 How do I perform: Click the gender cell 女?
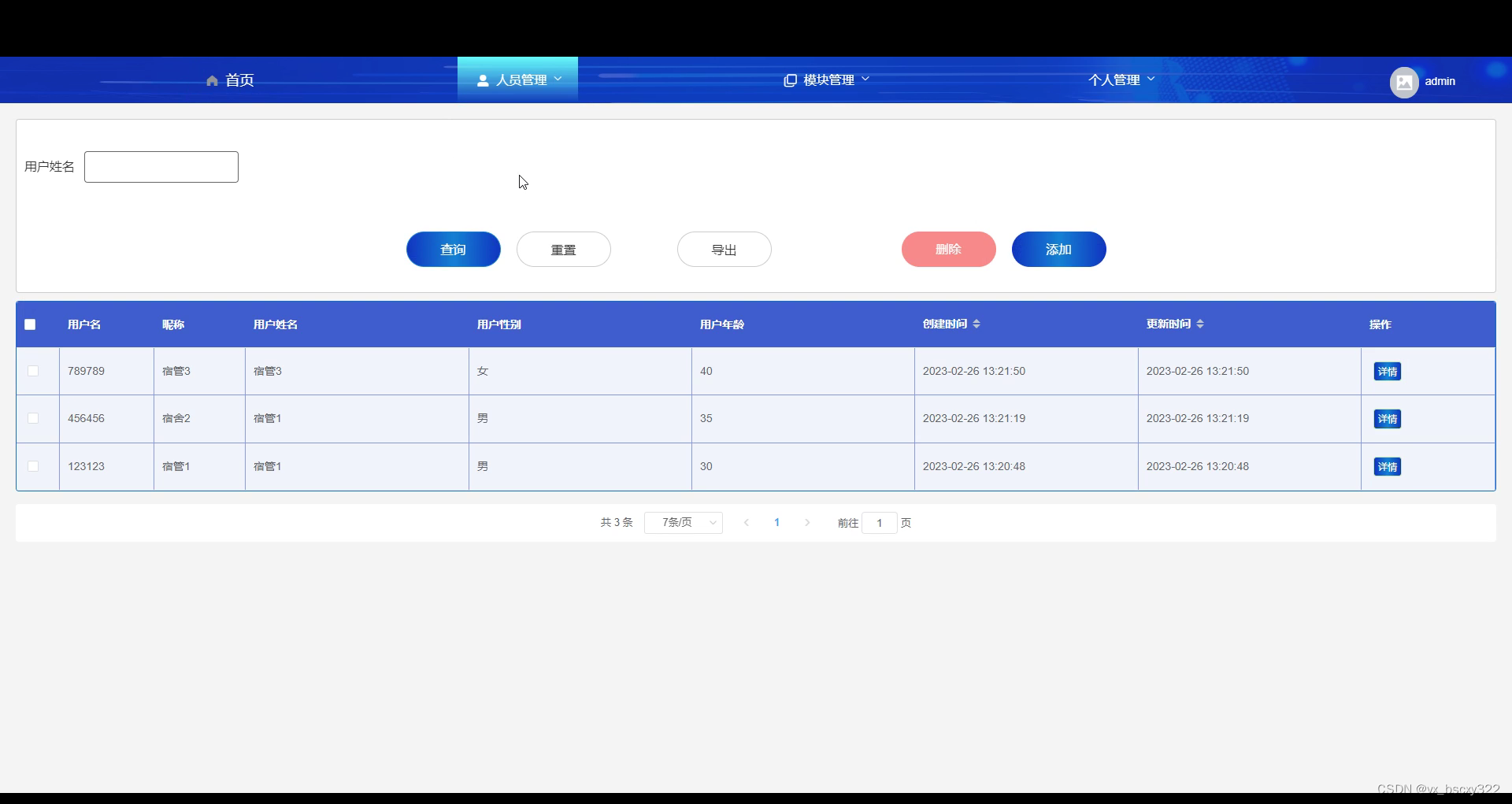click(x=483, y=371)
